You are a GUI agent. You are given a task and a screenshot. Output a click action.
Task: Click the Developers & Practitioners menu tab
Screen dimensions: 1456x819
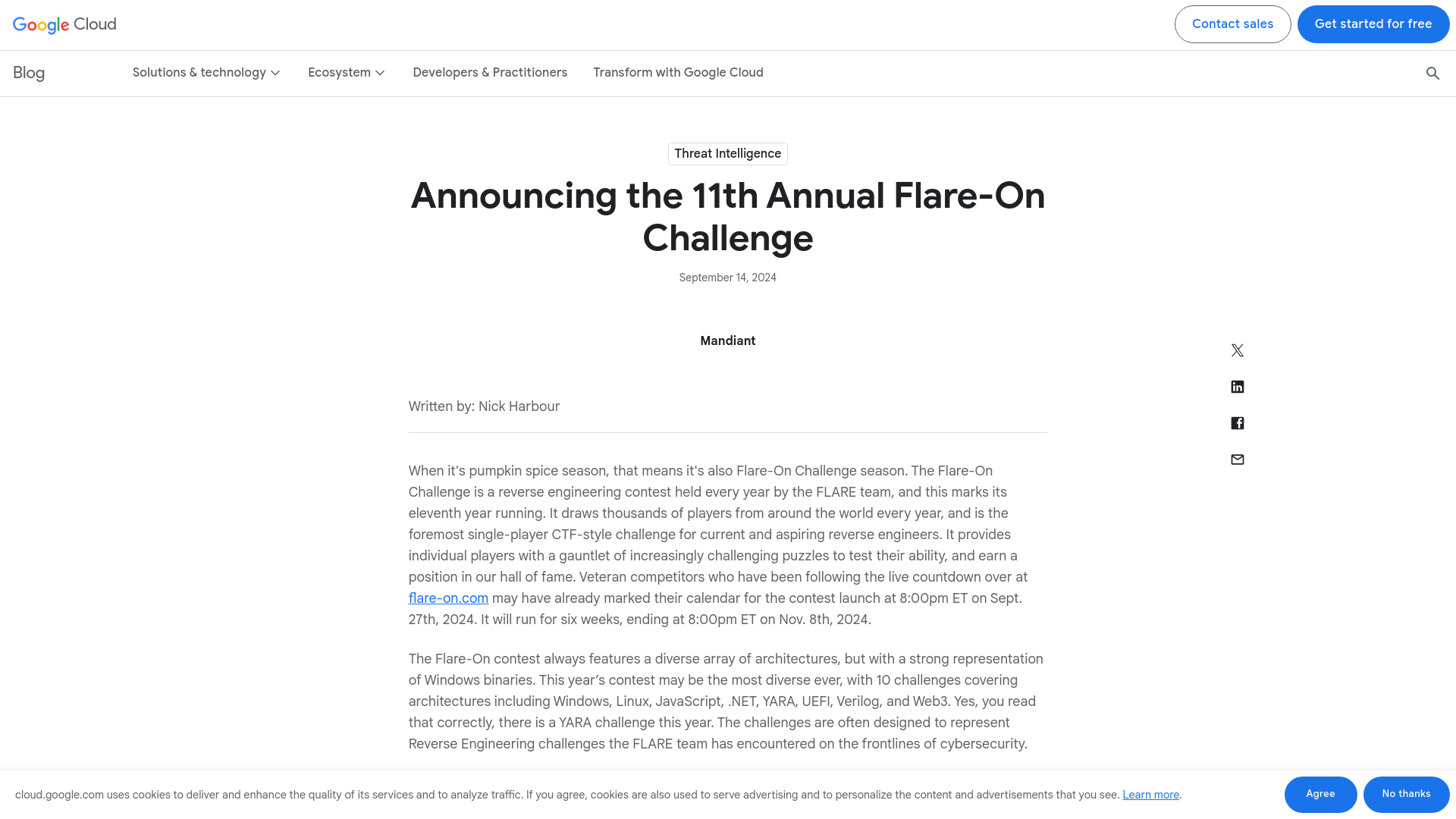490,72
